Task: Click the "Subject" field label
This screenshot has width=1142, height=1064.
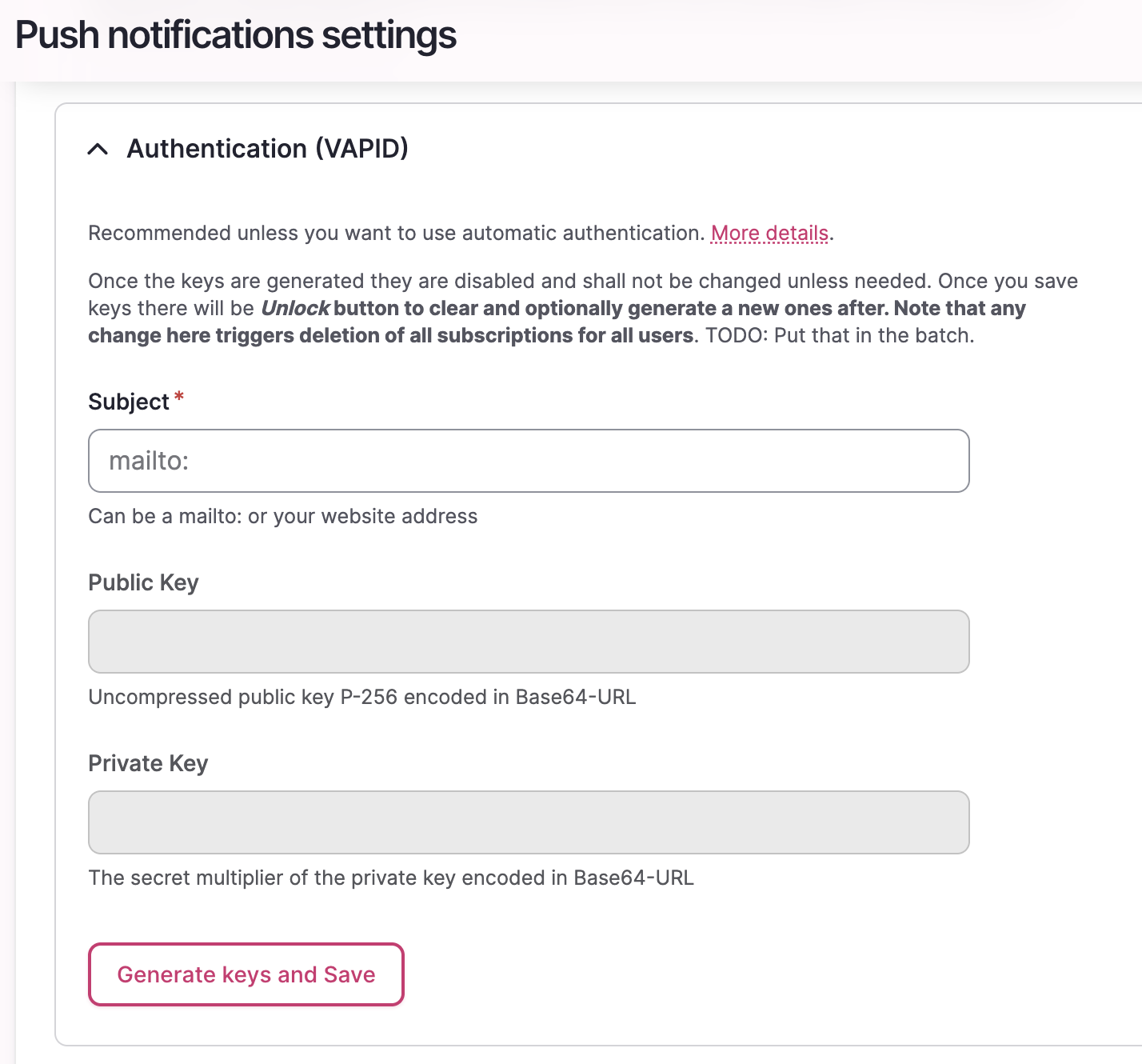Action: click(128, 402)
